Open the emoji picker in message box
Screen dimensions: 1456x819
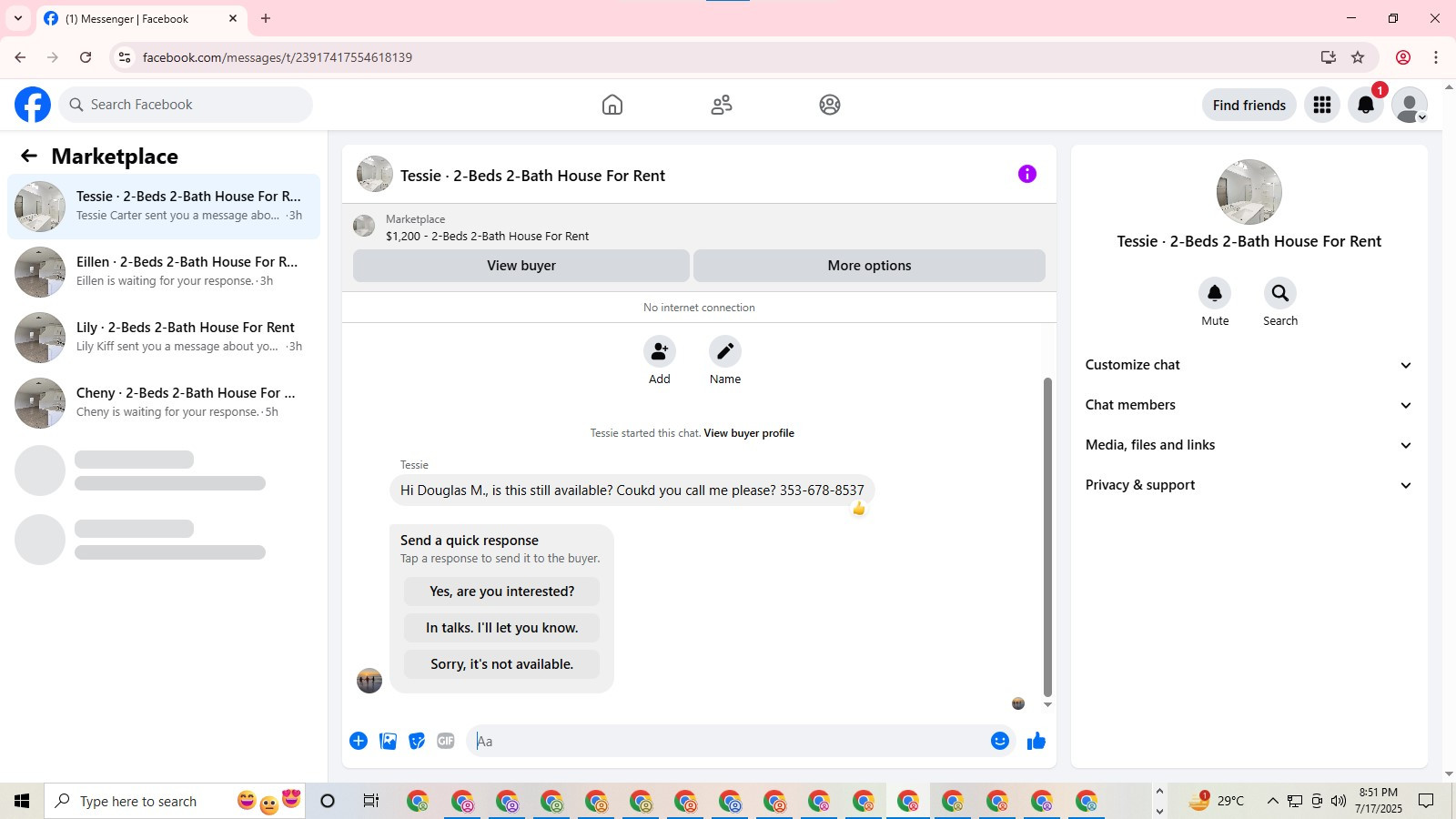point(1000,741)
